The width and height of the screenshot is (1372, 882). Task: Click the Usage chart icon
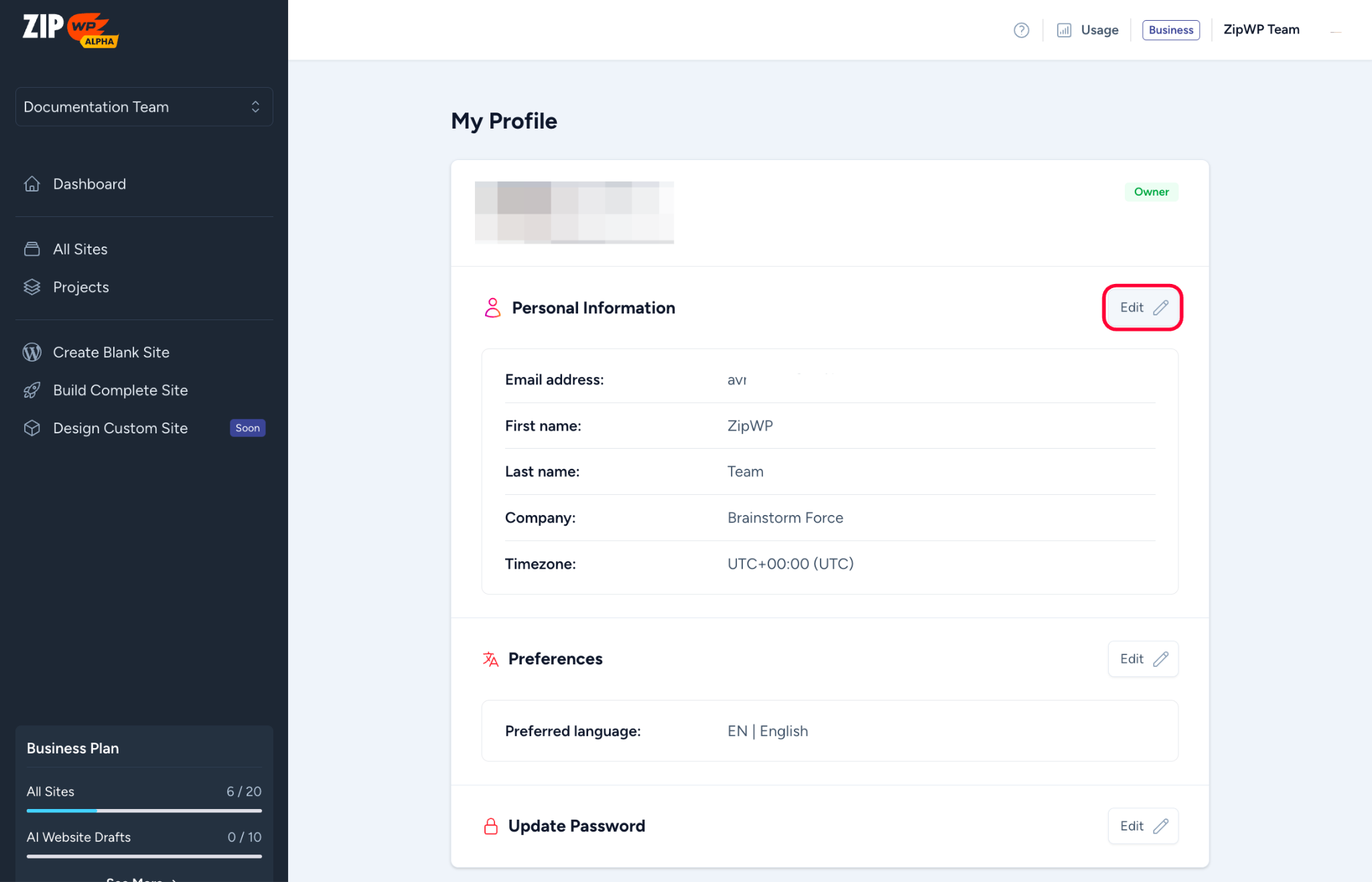1065,30
